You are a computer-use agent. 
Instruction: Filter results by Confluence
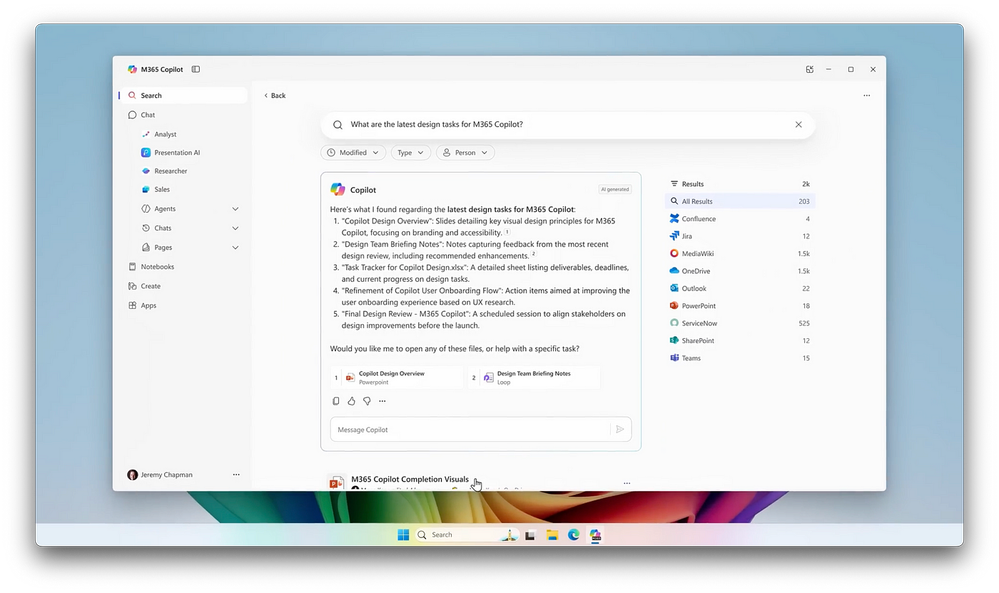point(740,218)
